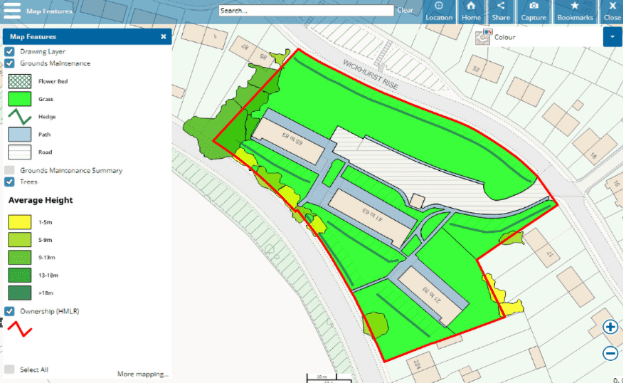Viewport: 623px width, 383px height.
Task: Enable Grounds Maintenance Summary checkbox
Action: coord(10,170)
